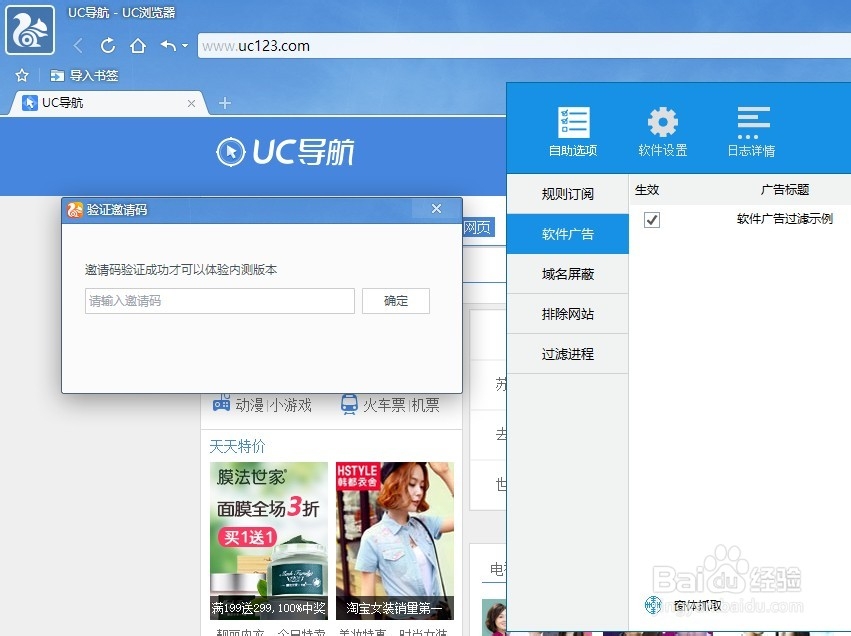851x636 pixels.
Task: Select the 排除网站 sidebar item
Action: pyautogui.click(x=568, y=314)
